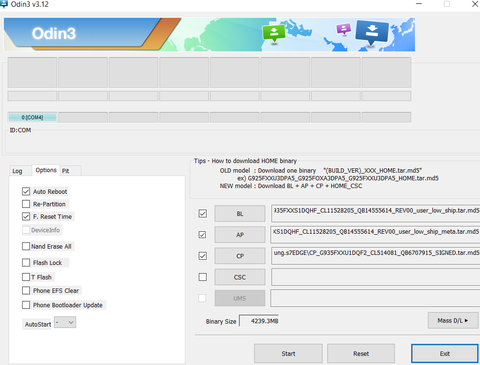Browse for CSC file
Viewport: 480px width, 365px height.
click(240, 277)
